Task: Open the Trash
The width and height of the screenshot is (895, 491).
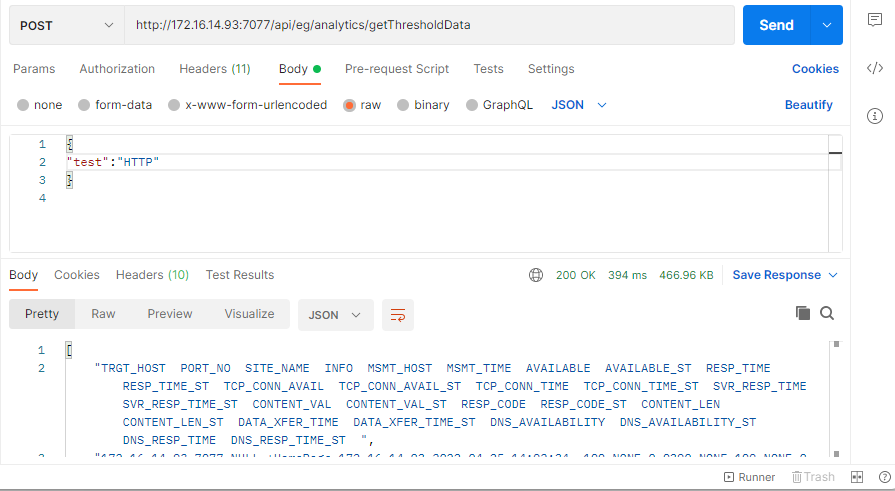Action: tap(813, 477)
